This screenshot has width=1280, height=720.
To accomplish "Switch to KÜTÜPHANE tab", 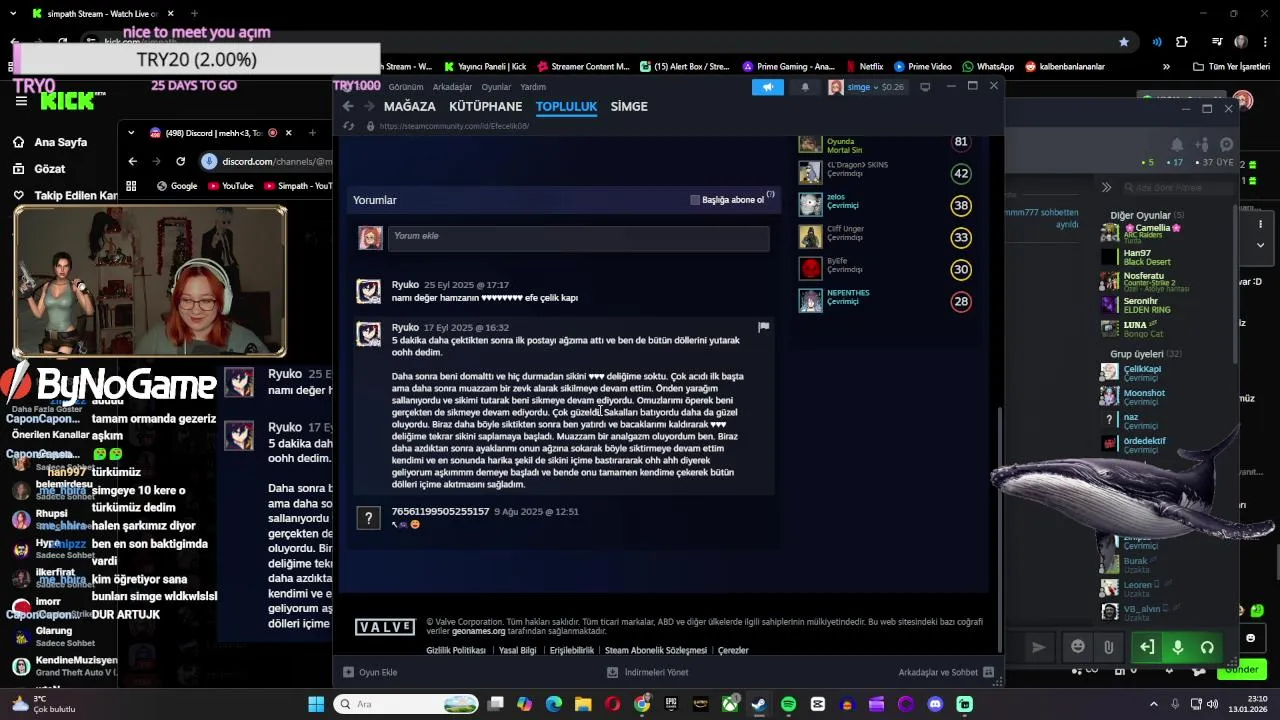I will 486,106.
